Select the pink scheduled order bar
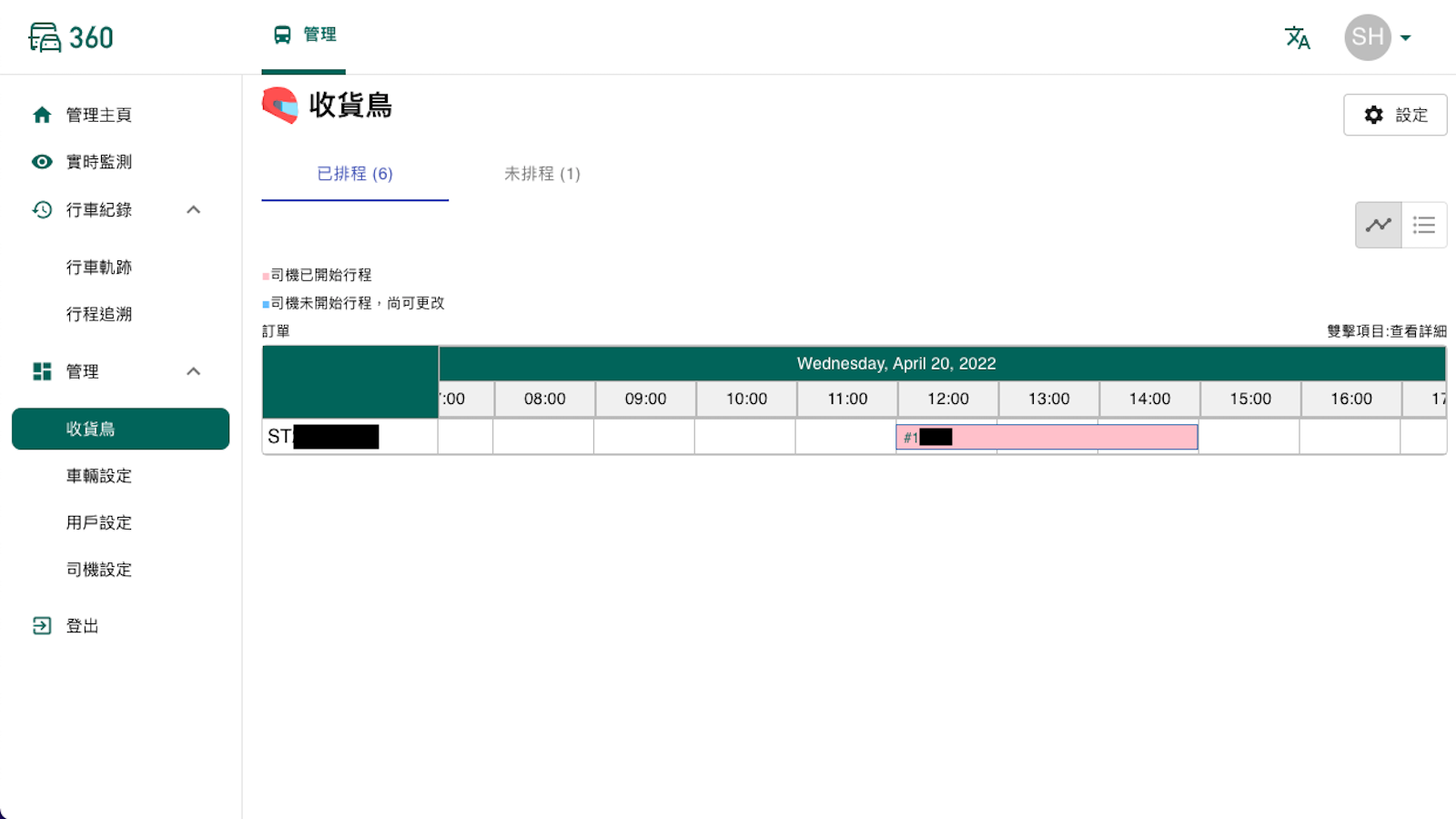The image size is (1456, 819). pyautogui.click(x=1047, y=437)
